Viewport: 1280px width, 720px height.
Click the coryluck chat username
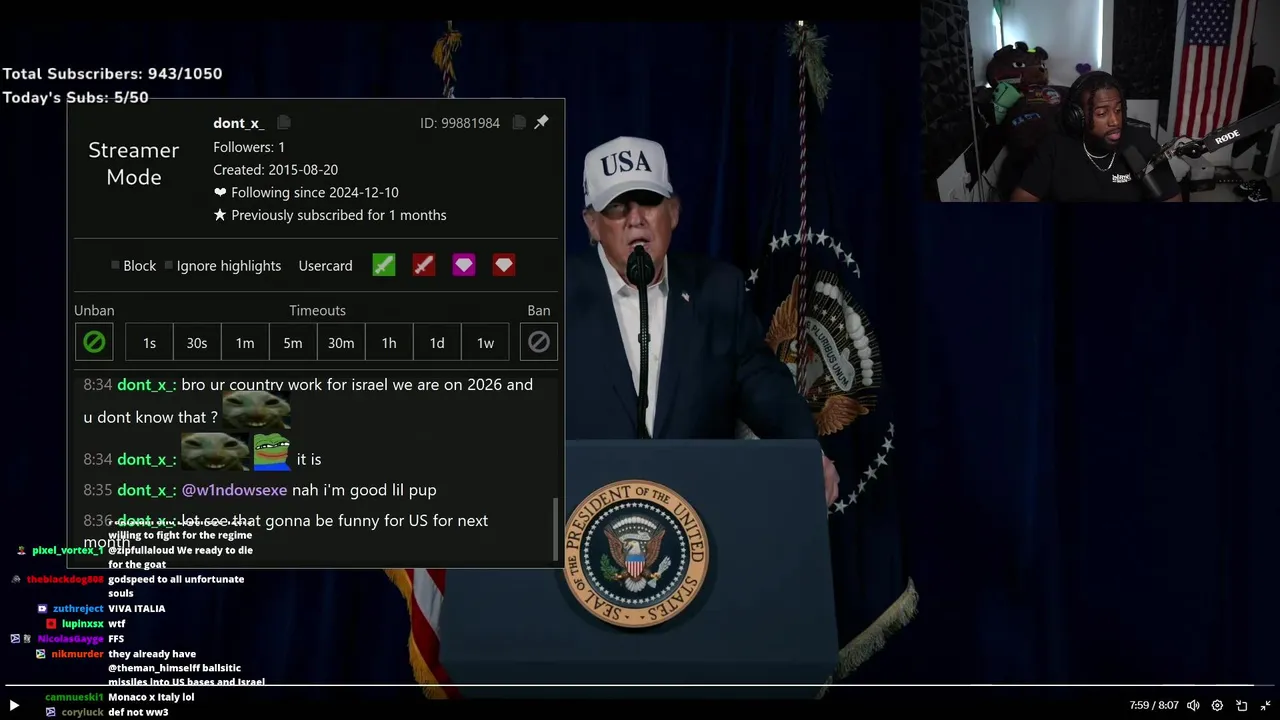coord(82,712)
